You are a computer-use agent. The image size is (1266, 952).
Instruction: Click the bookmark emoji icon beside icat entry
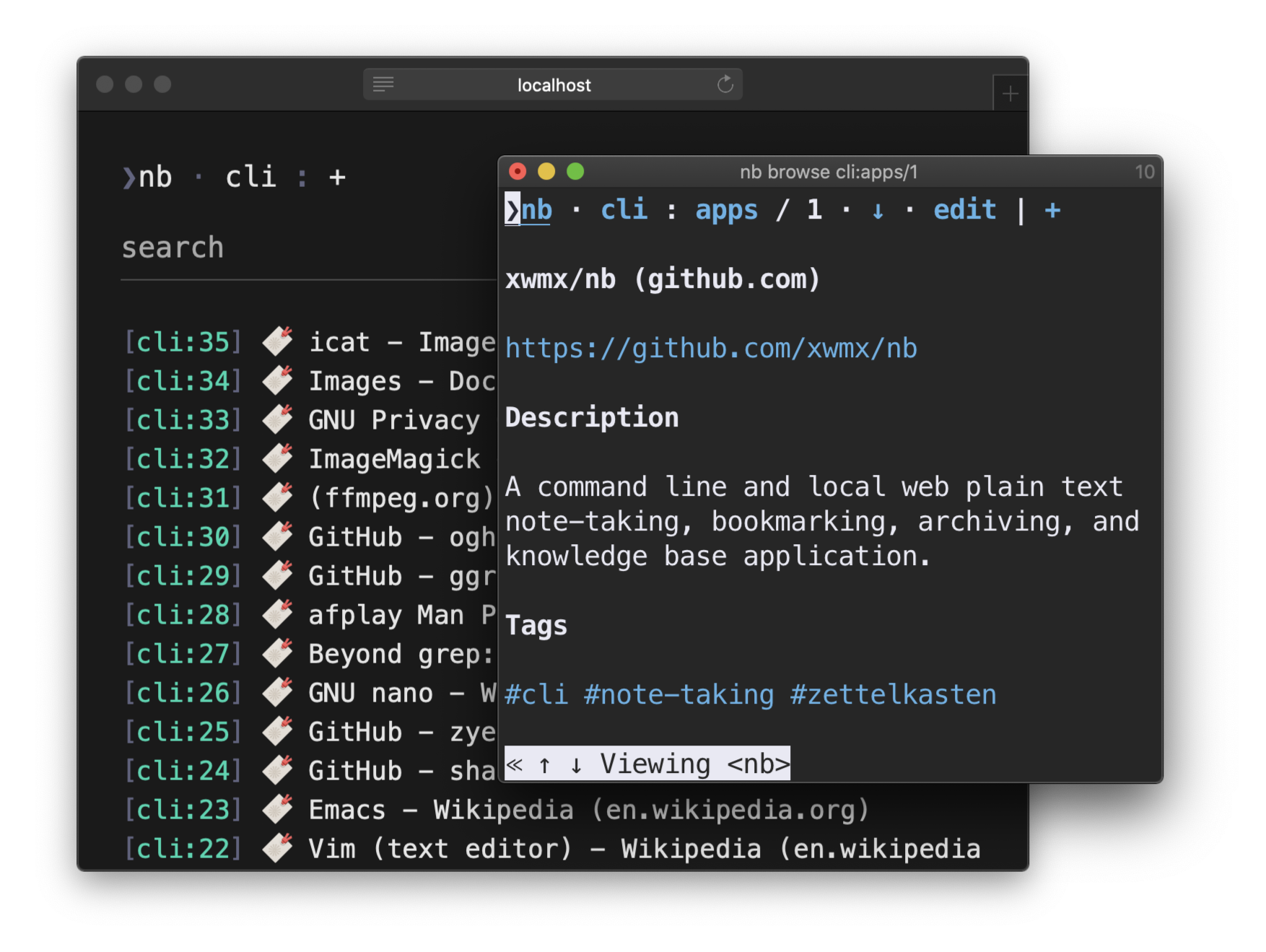(x=276, y=341)
